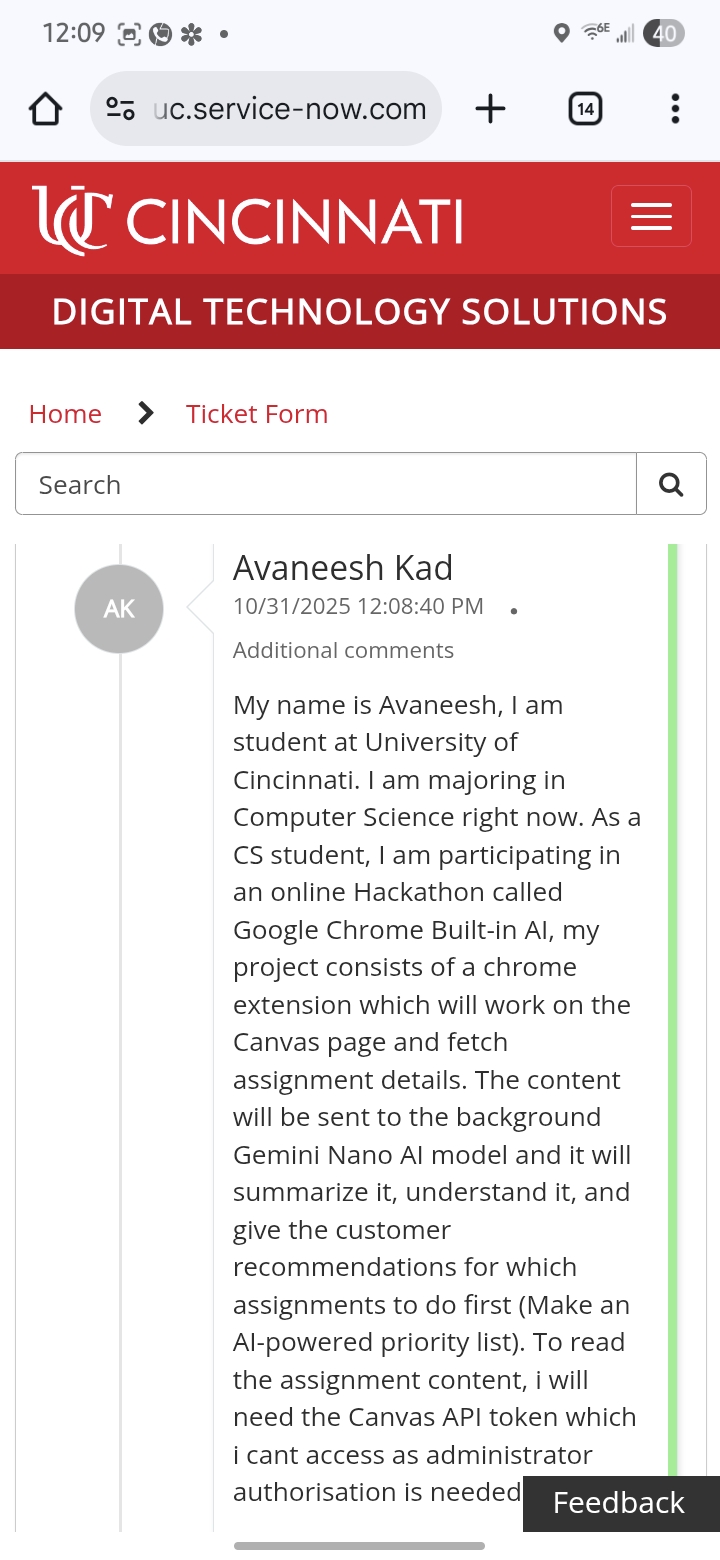Open the Ticket Form breadcrumb

(257, 414)
